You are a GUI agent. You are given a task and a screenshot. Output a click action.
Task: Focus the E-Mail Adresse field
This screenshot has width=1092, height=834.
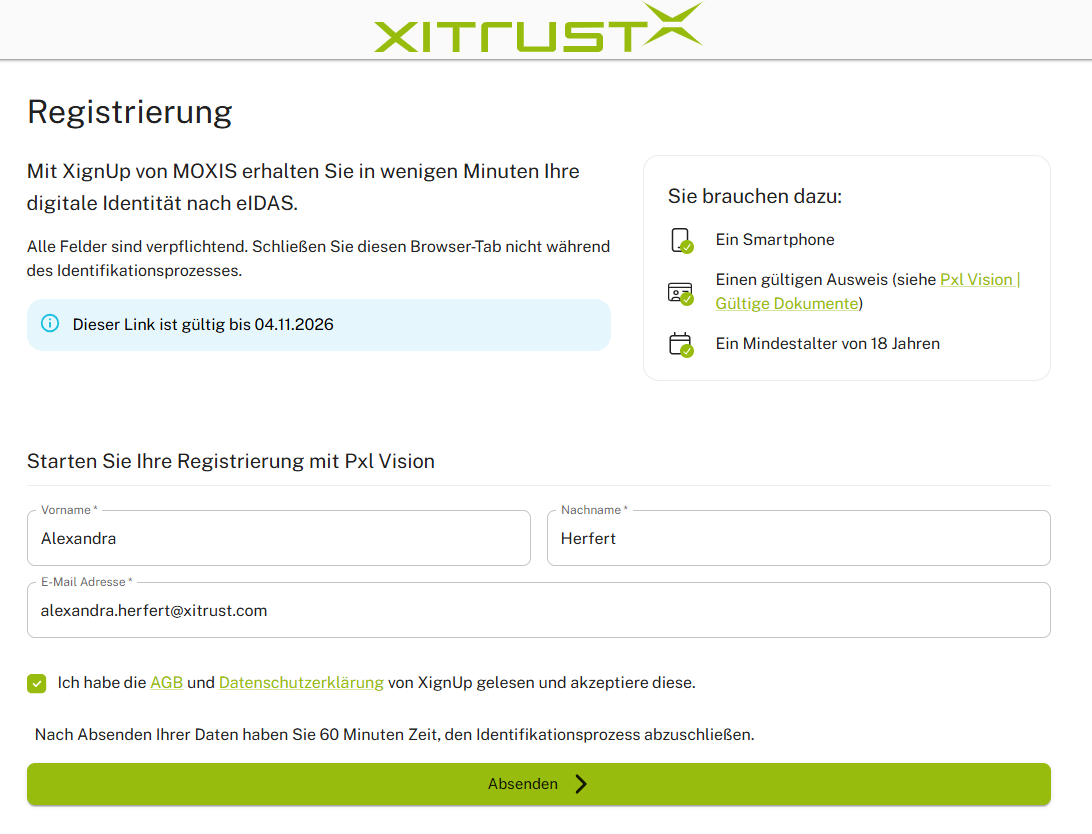pos(538,610)
